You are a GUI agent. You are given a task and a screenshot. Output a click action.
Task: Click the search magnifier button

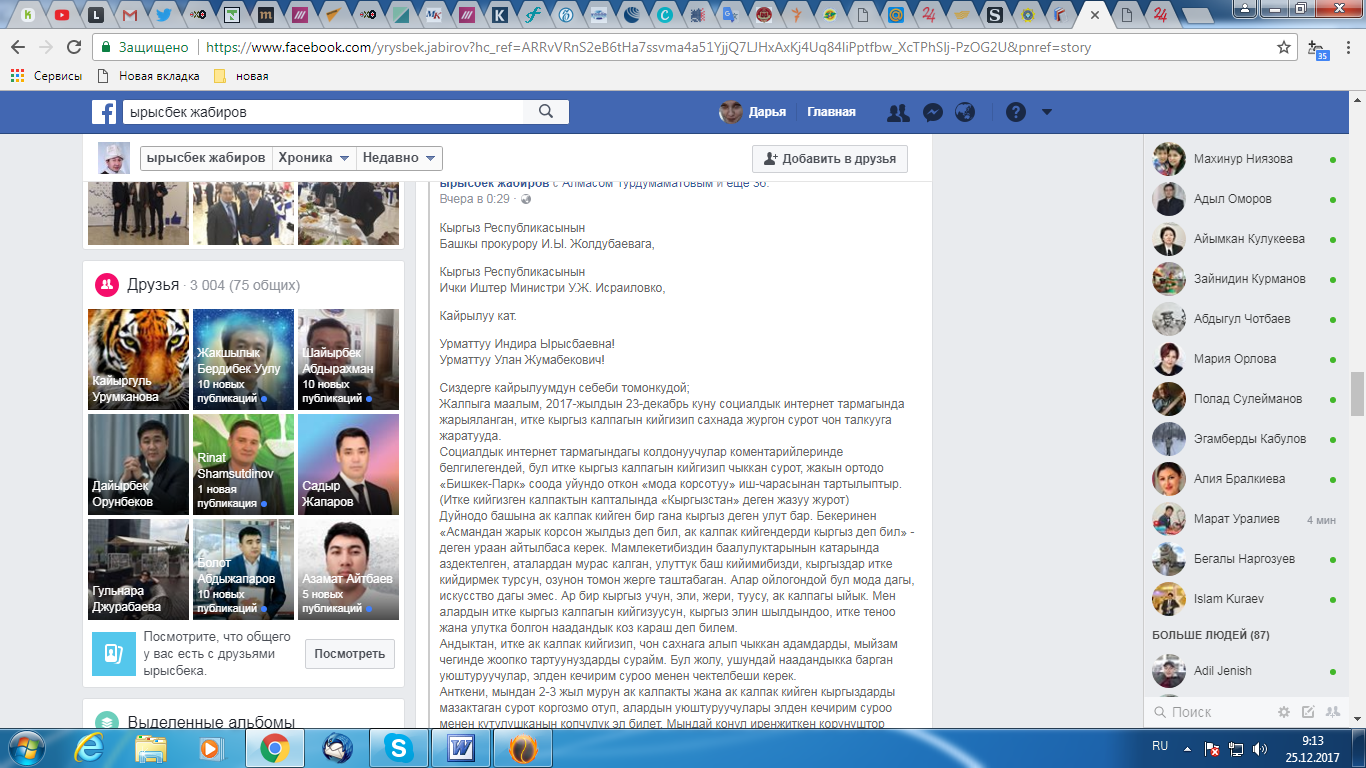(545, 112)
